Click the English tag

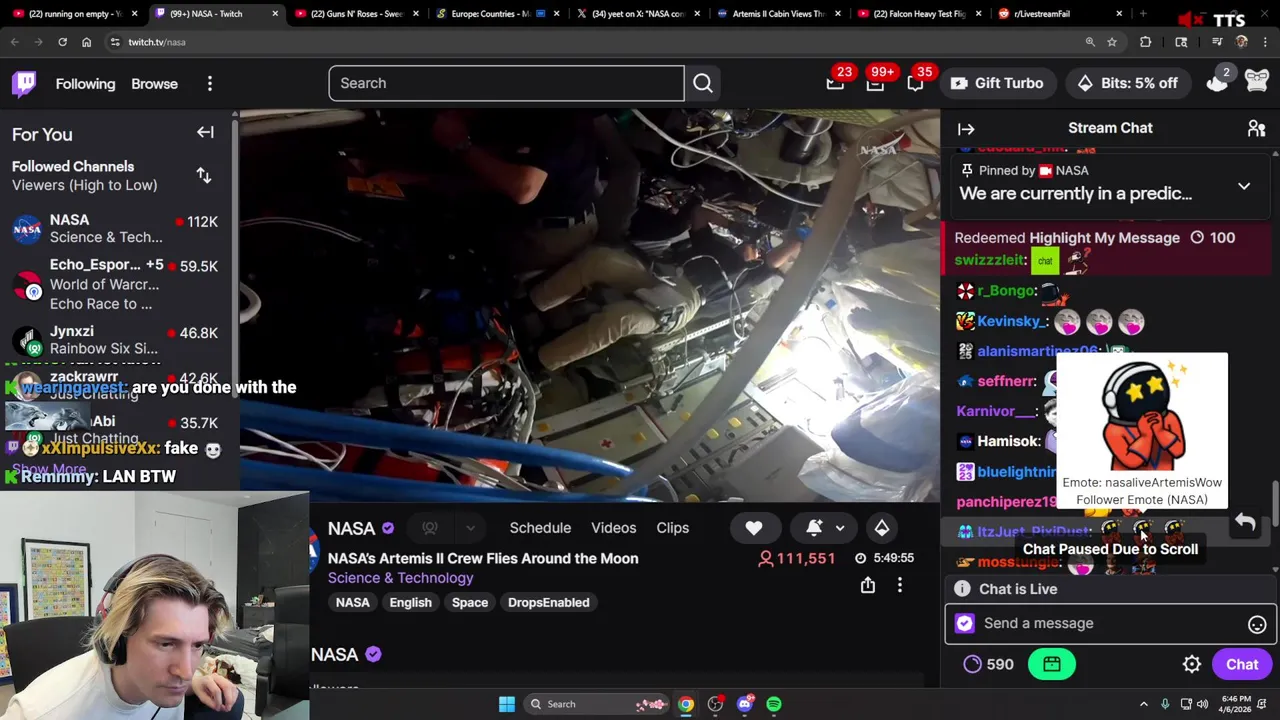pos(410,603)
